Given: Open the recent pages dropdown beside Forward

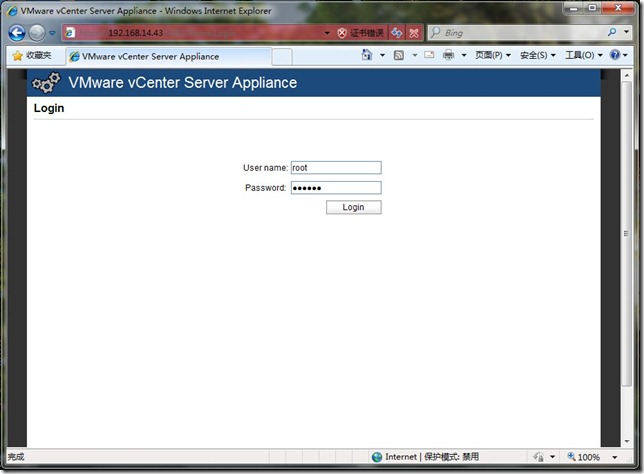Looking at the screenshot, I should click(x=52, y=33).
